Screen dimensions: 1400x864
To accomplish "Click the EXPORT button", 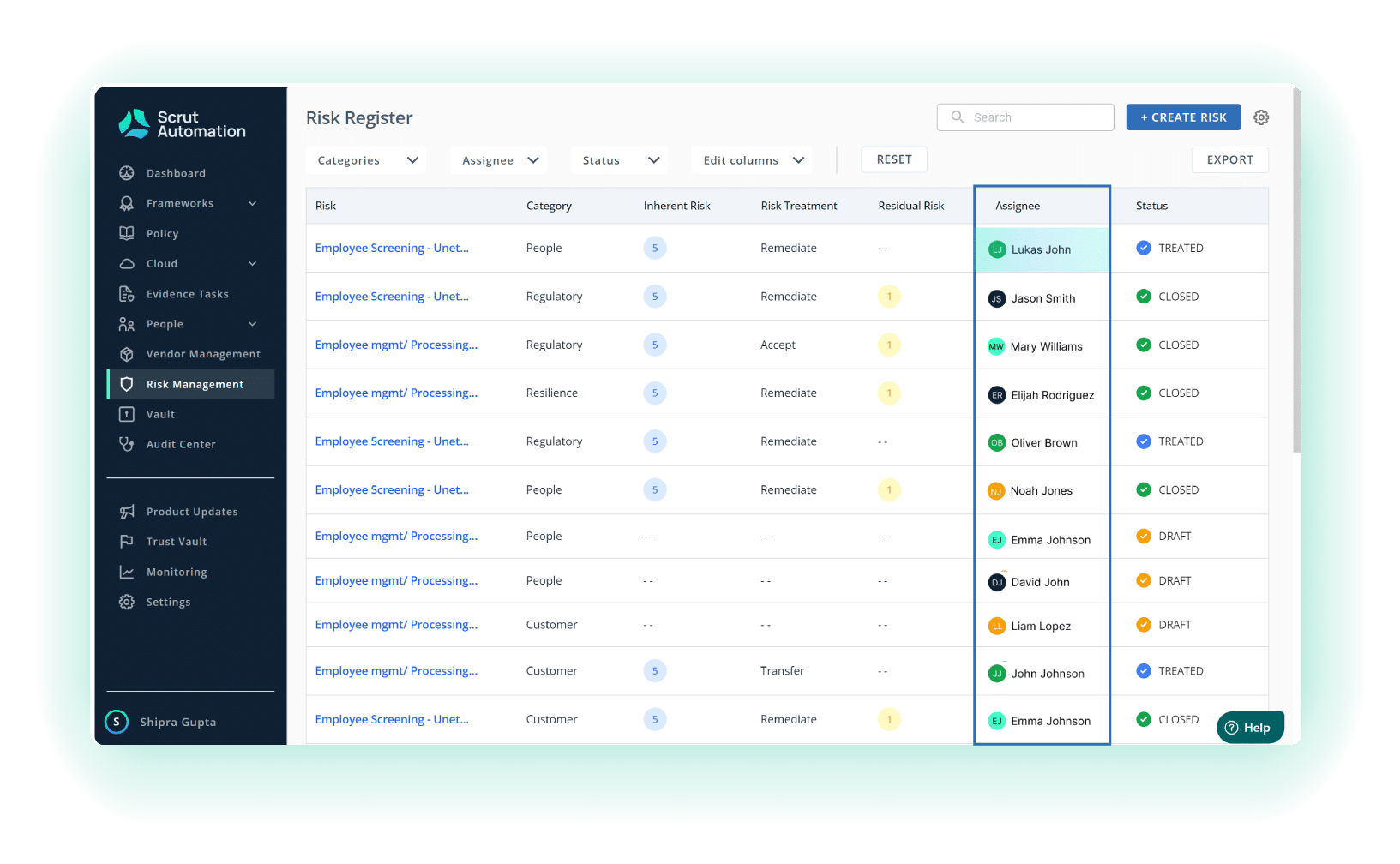I will pyautogui.click(x=1230, y=159).
